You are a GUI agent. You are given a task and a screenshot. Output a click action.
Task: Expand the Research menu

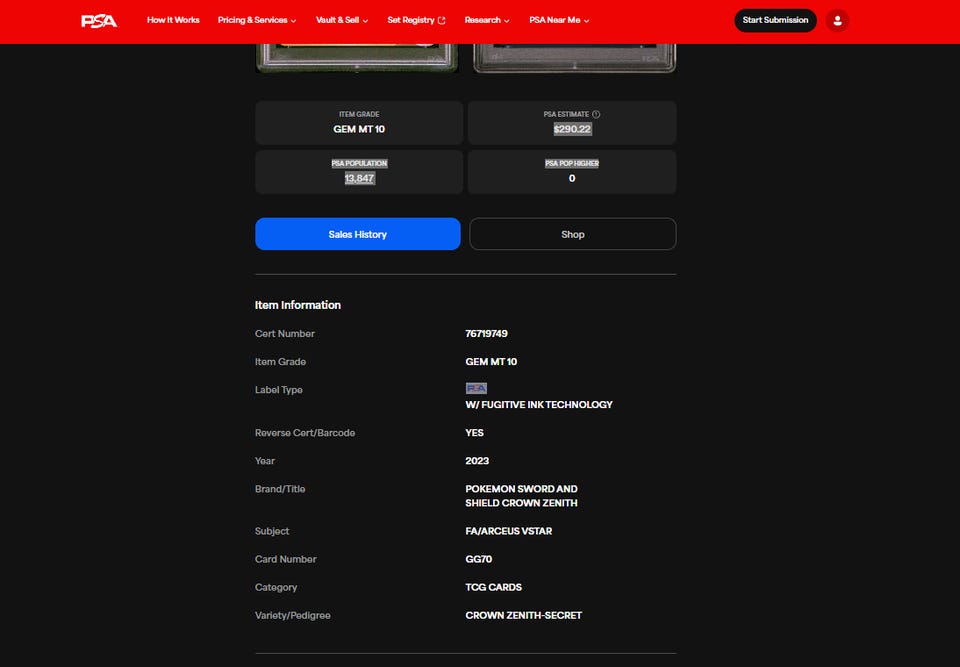(487, 20)
